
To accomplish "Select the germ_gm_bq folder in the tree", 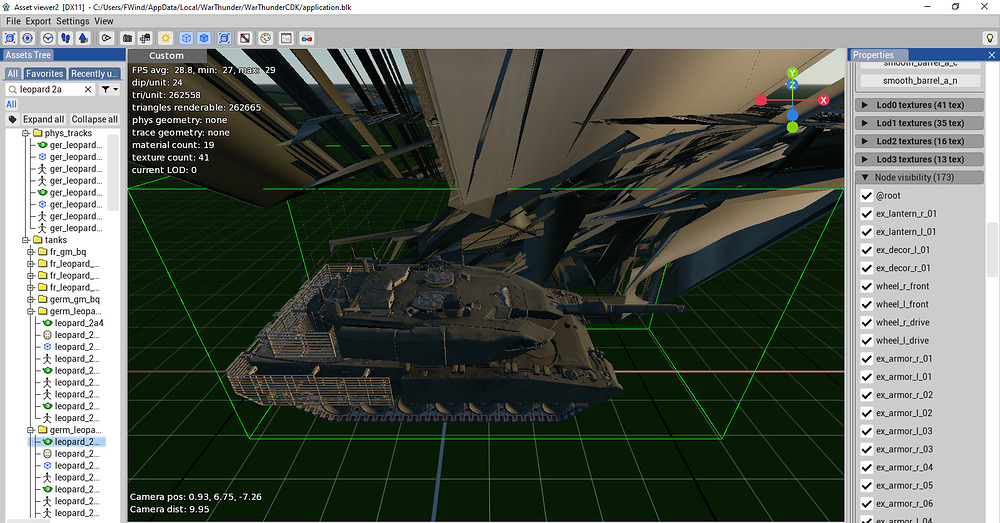I will [x=75, y=299].
